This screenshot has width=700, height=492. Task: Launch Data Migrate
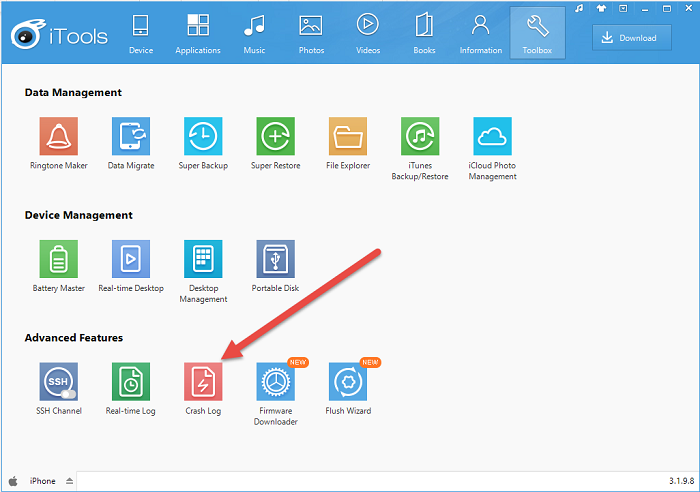131,136
